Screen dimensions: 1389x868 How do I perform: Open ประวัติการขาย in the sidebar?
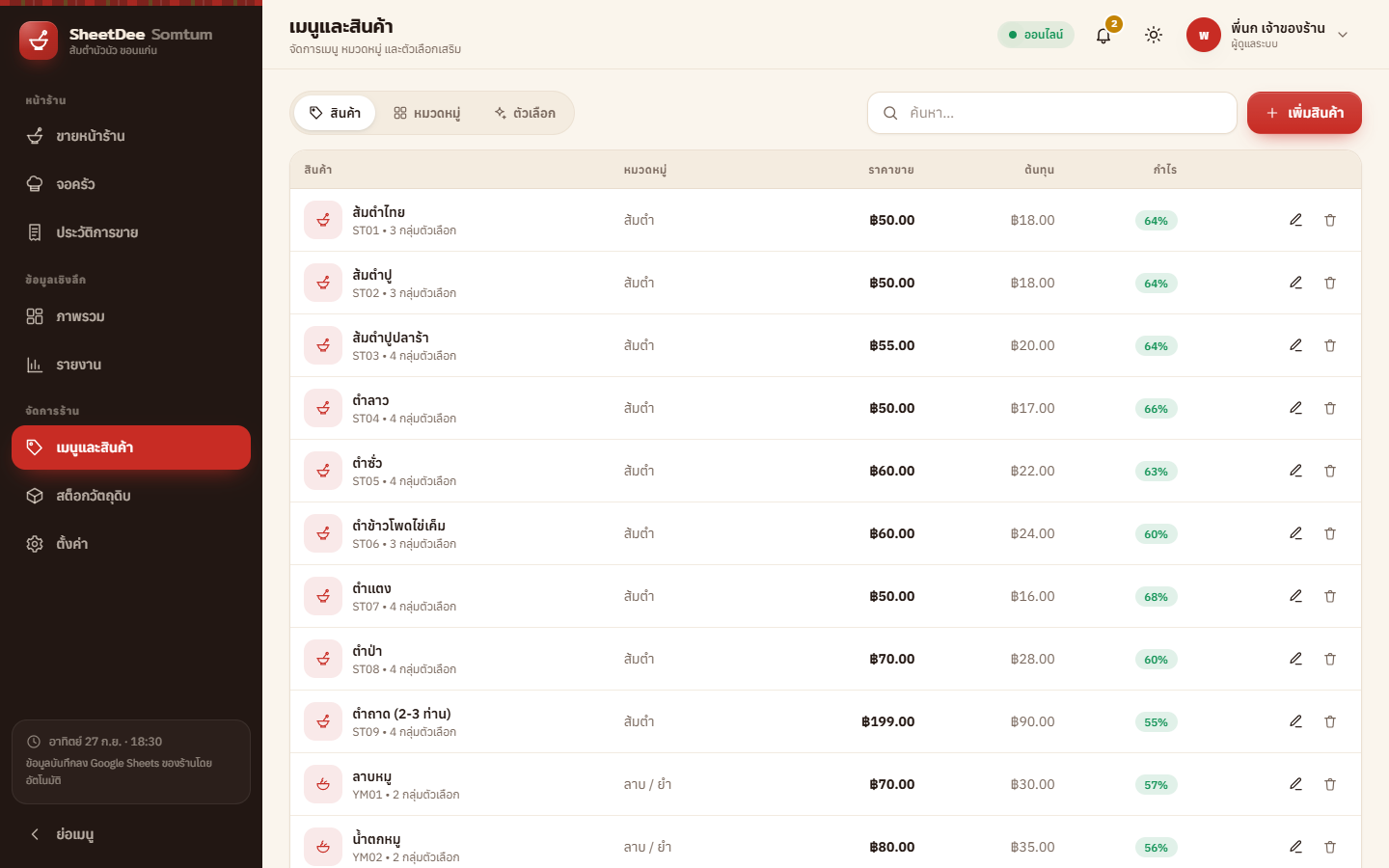131,232
